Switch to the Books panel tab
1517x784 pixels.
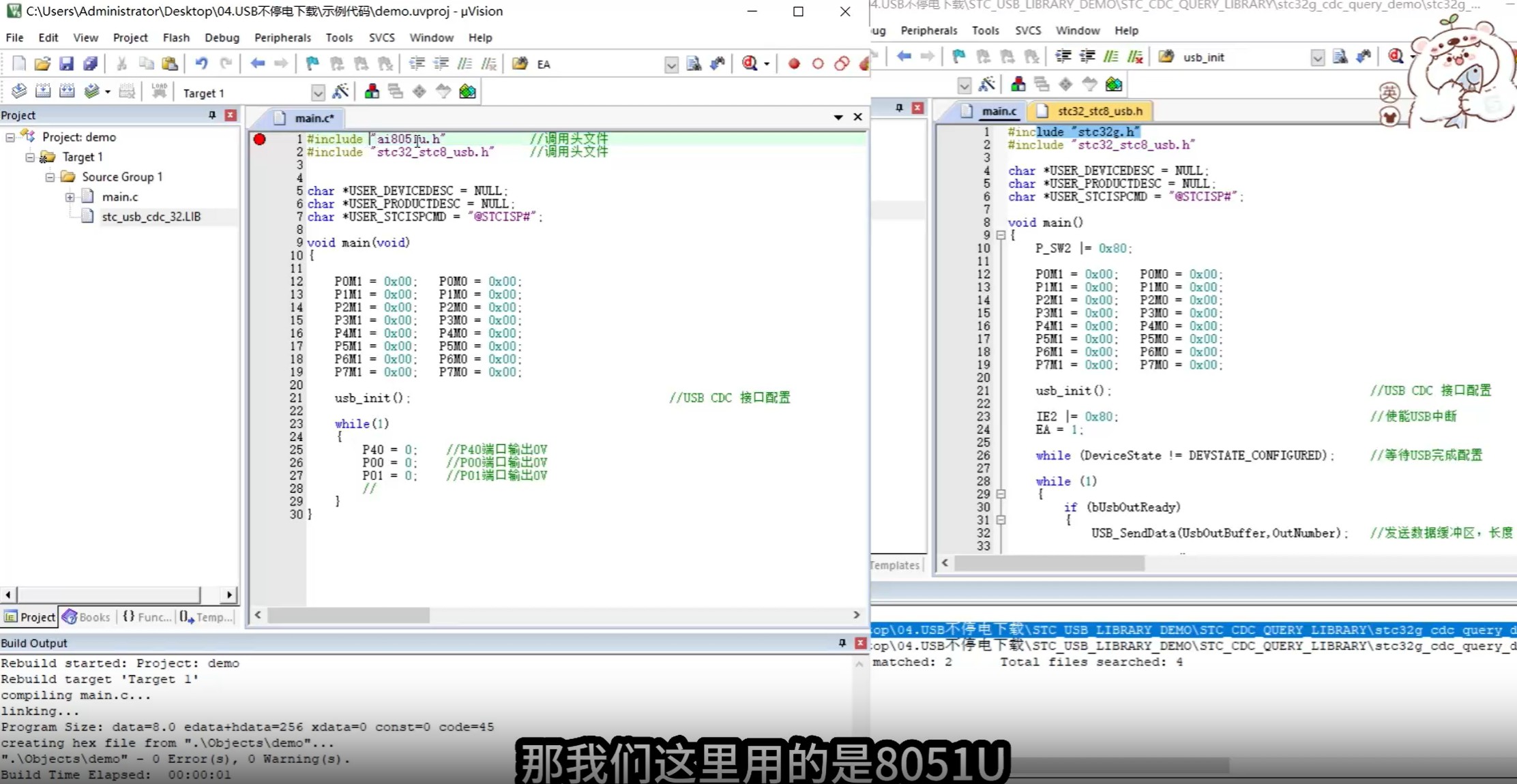[87, 617]
